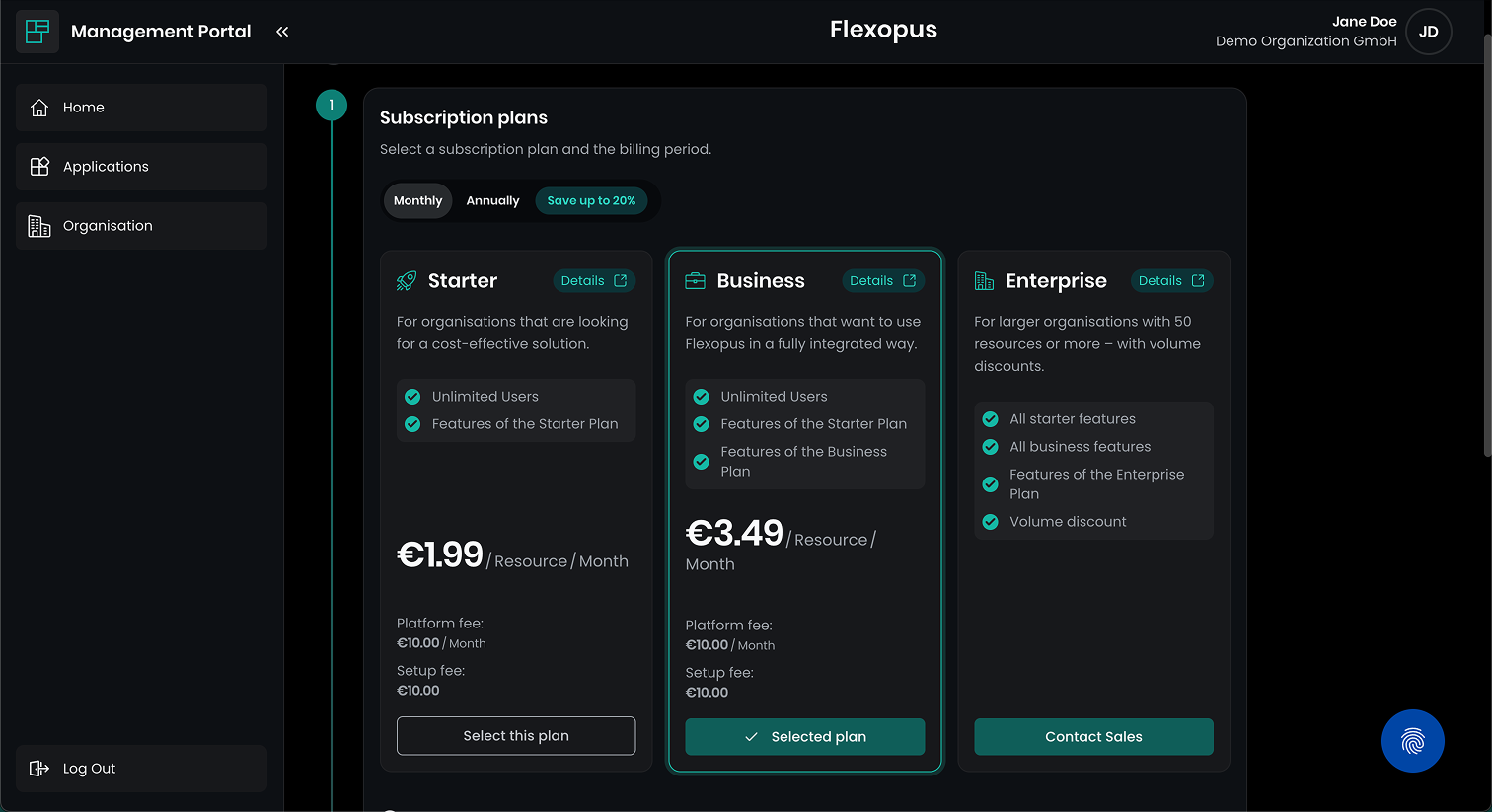
Task: Click the Management Portal logo icon
Action: tap(37, 32)
